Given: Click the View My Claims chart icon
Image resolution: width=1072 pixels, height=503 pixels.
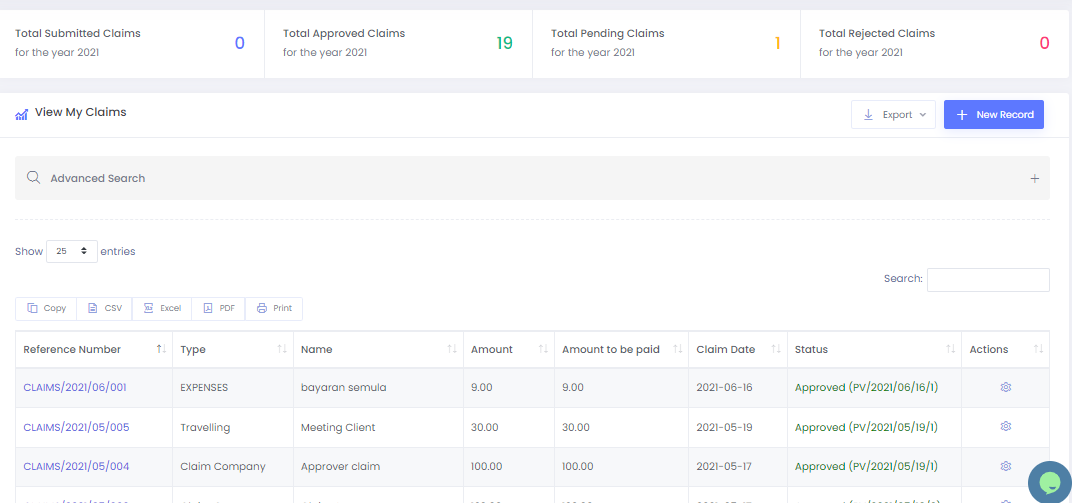Looking at the screenshot, I should 21,114.
